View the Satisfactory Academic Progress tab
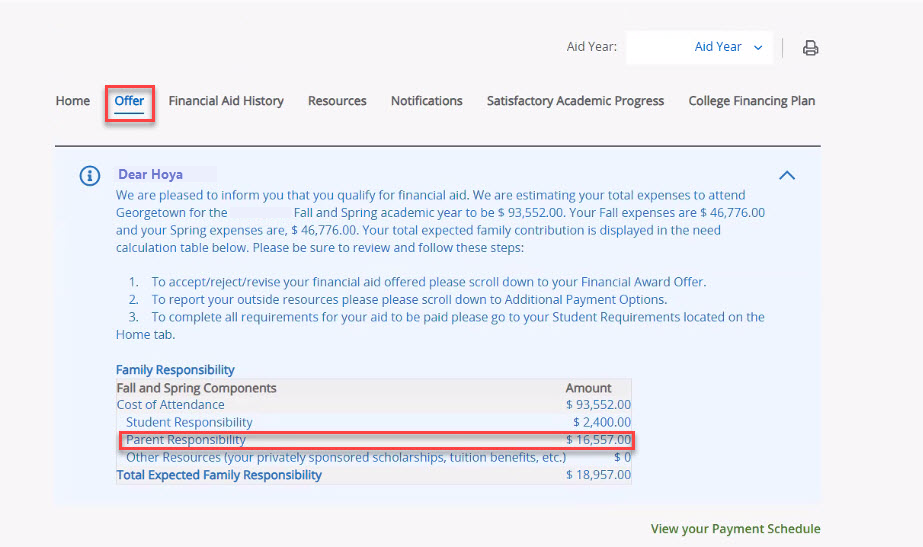This screenshot has width=923, height=547. pos(575,101)
